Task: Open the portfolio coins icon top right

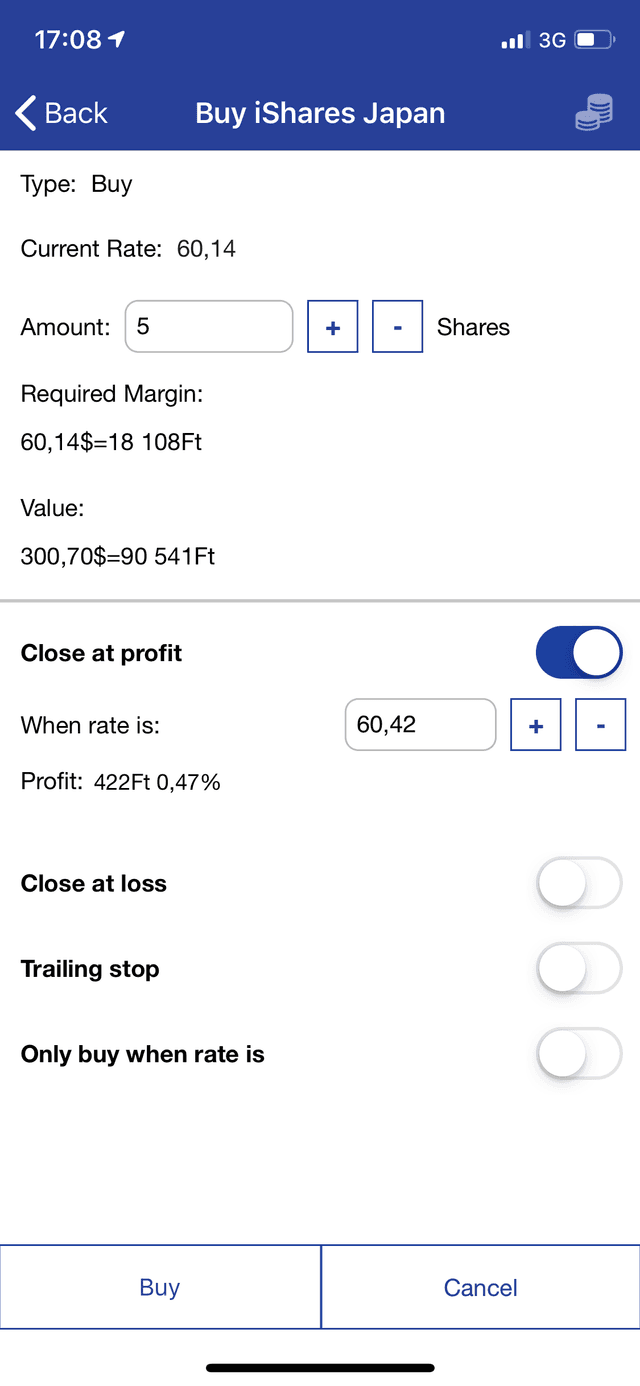Action: click(593, 113)
